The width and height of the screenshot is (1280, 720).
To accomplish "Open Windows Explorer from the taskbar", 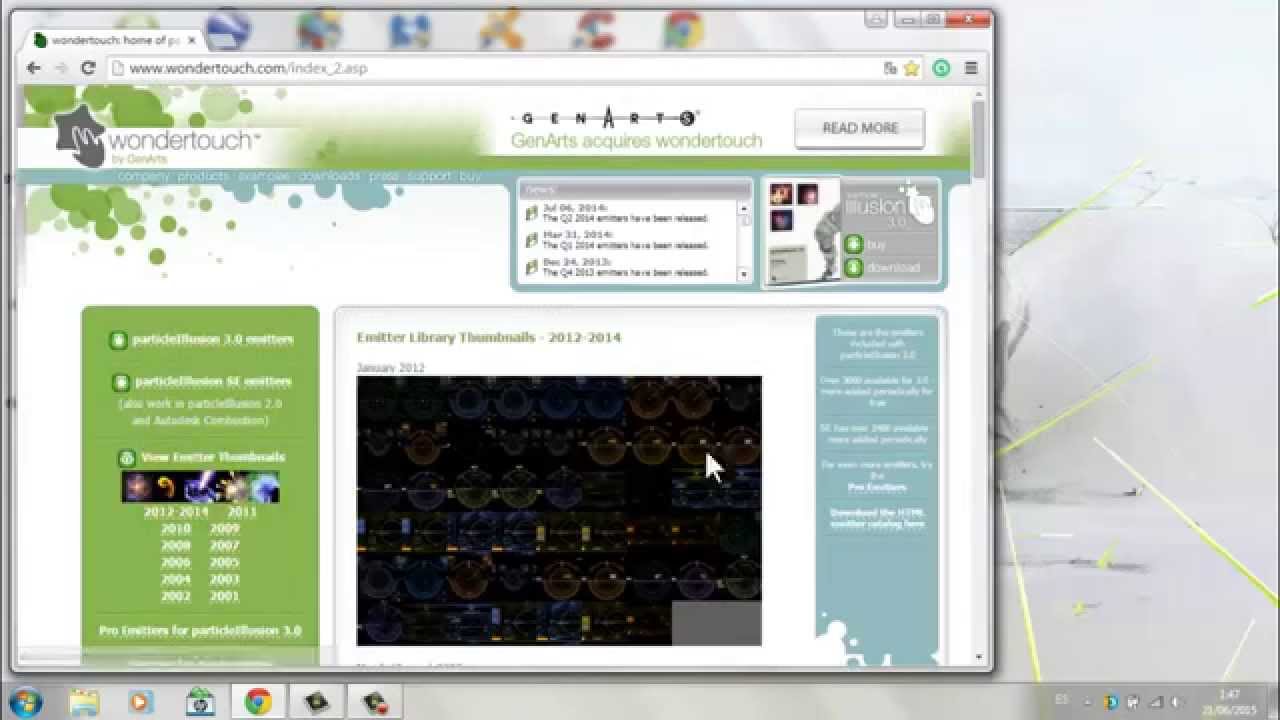I will [84, 701].
